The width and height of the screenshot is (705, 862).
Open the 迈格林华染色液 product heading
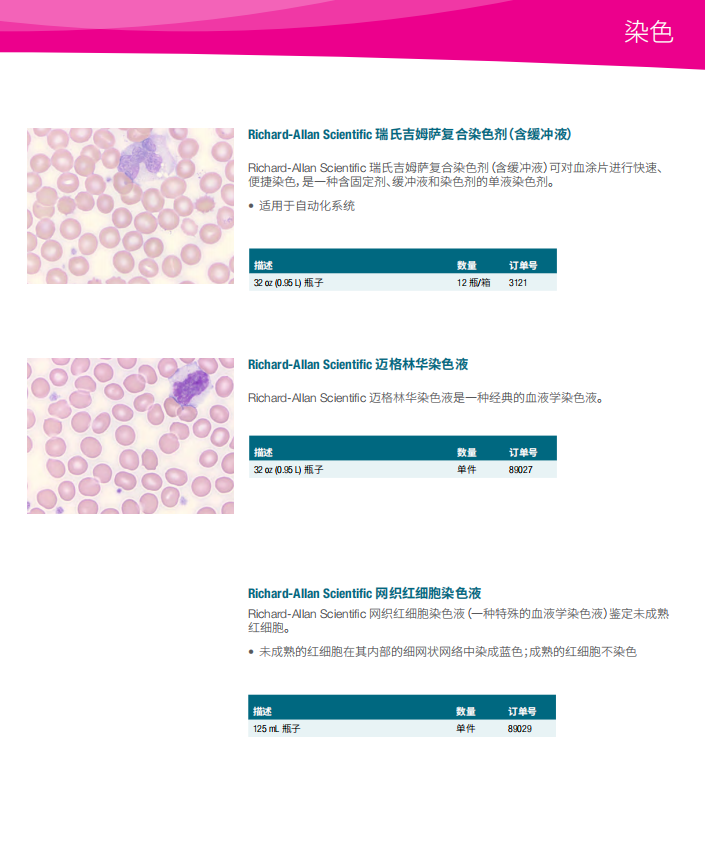click(358, 364)
